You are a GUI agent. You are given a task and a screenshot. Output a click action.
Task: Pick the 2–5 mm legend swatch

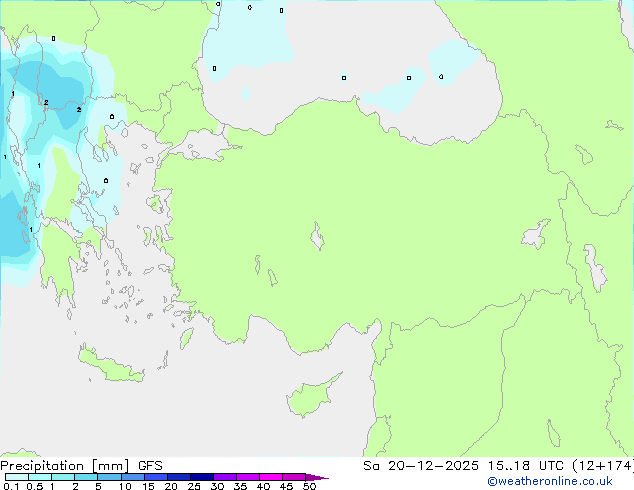point(86,477)
